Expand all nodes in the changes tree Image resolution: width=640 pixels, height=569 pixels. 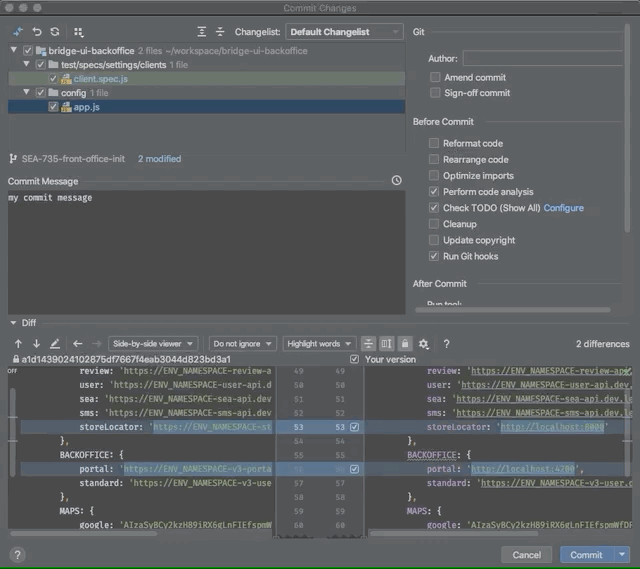point(203,32)
